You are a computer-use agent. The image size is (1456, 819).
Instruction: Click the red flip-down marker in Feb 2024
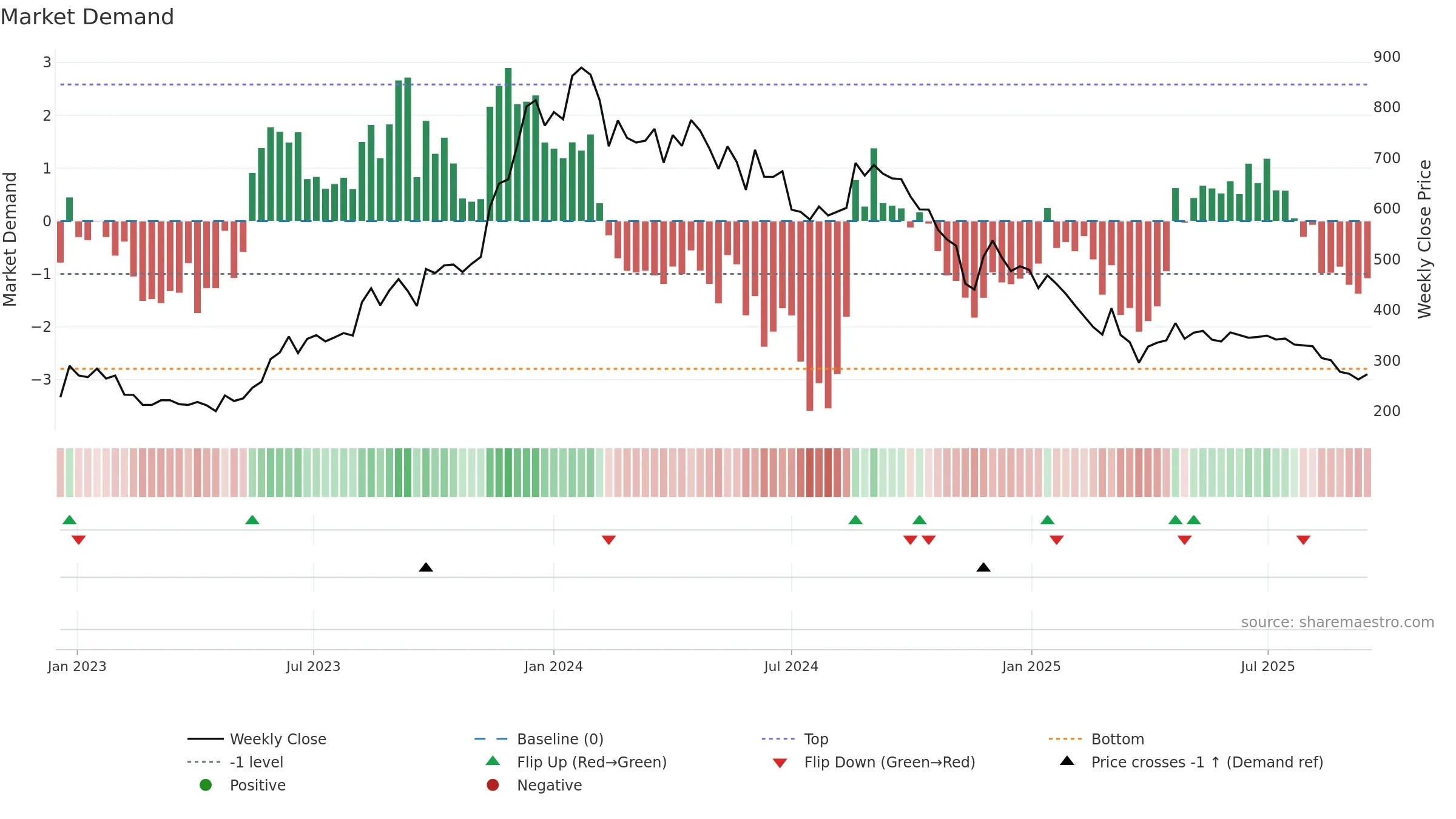tap(609, 540)
